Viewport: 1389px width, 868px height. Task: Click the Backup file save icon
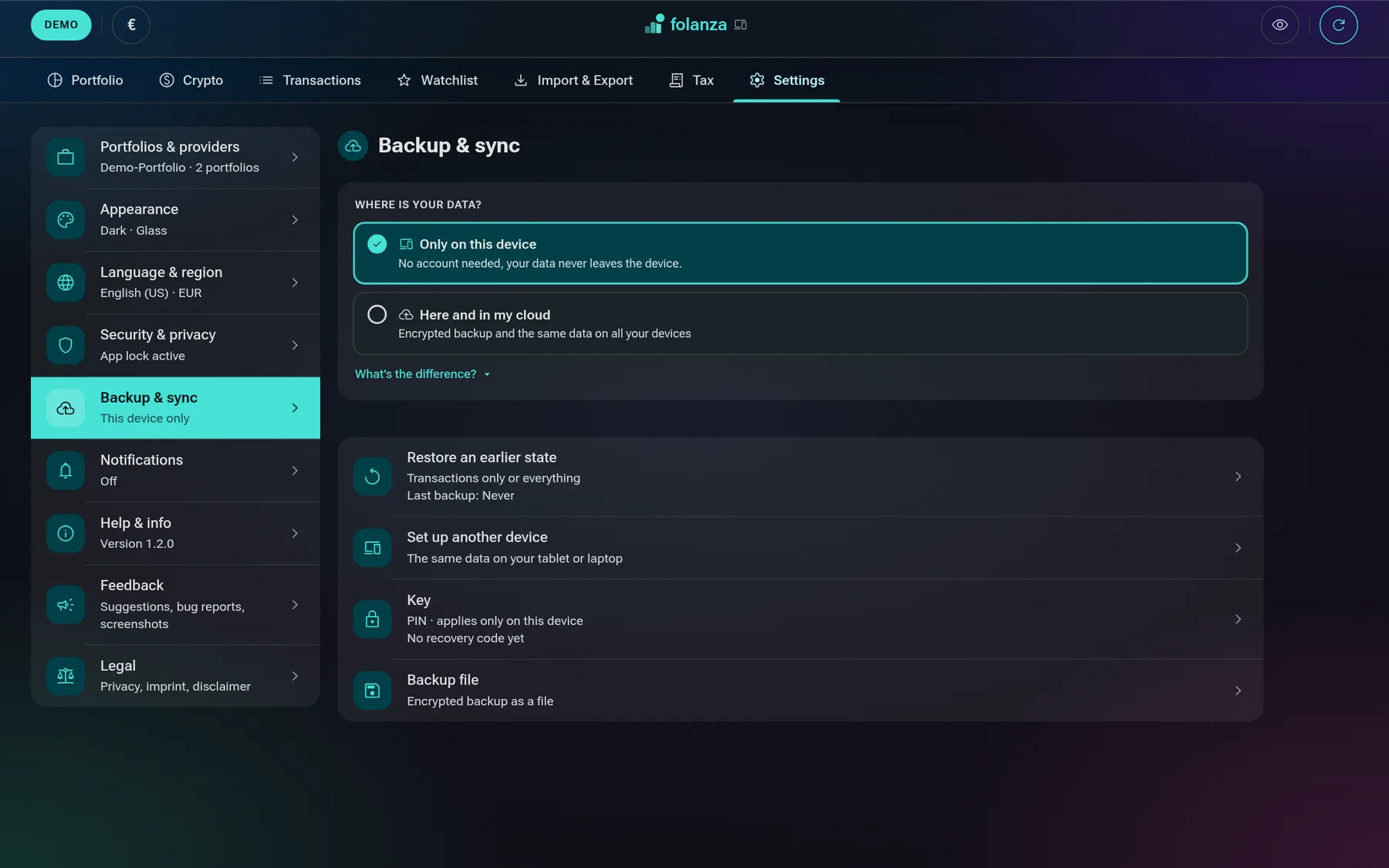tap(373, 691)
